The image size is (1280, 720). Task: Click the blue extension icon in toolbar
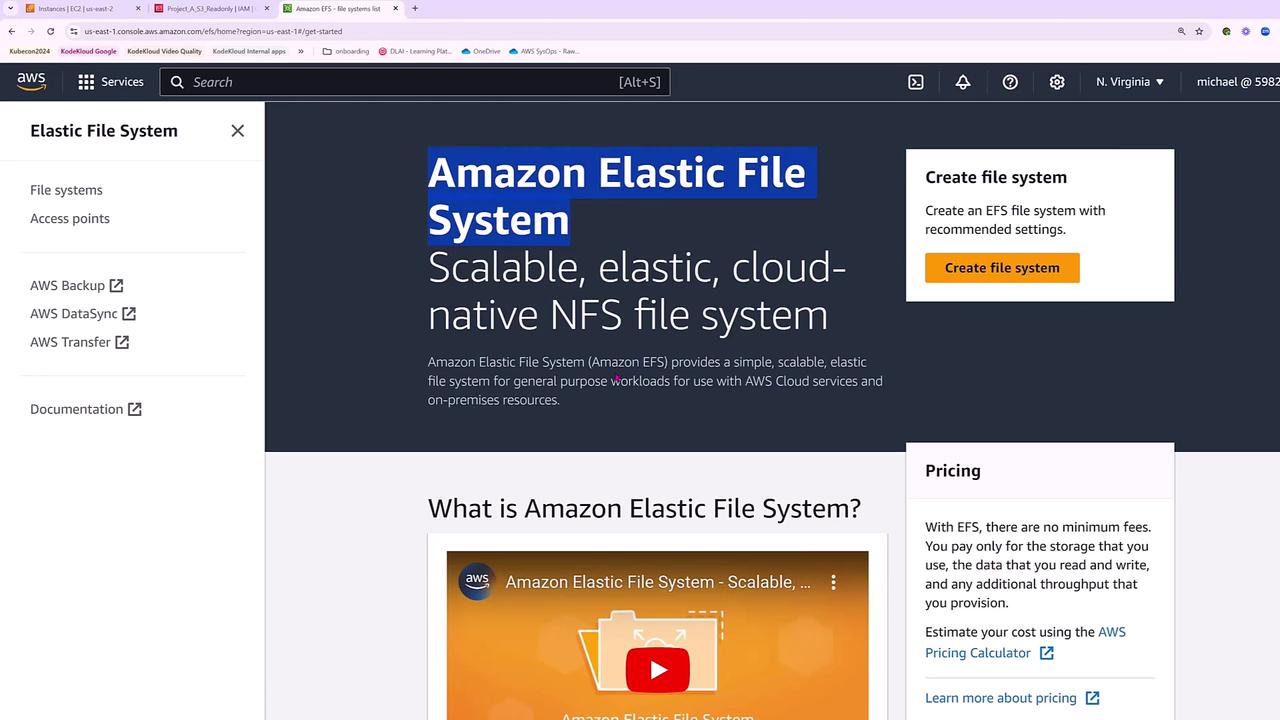tap(1264, 31)
